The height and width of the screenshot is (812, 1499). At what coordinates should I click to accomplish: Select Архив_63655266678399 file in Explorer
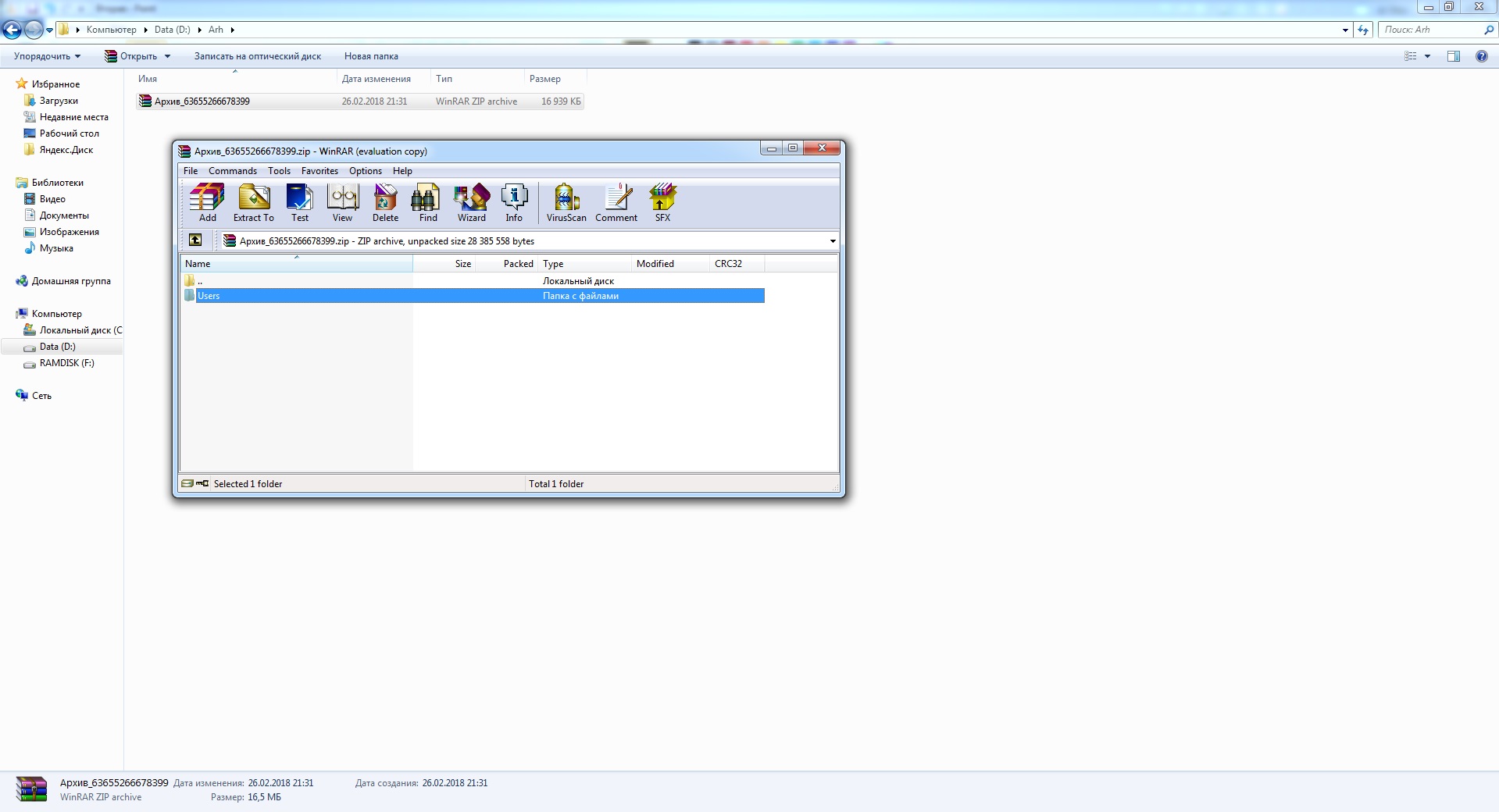pos(360,101)
